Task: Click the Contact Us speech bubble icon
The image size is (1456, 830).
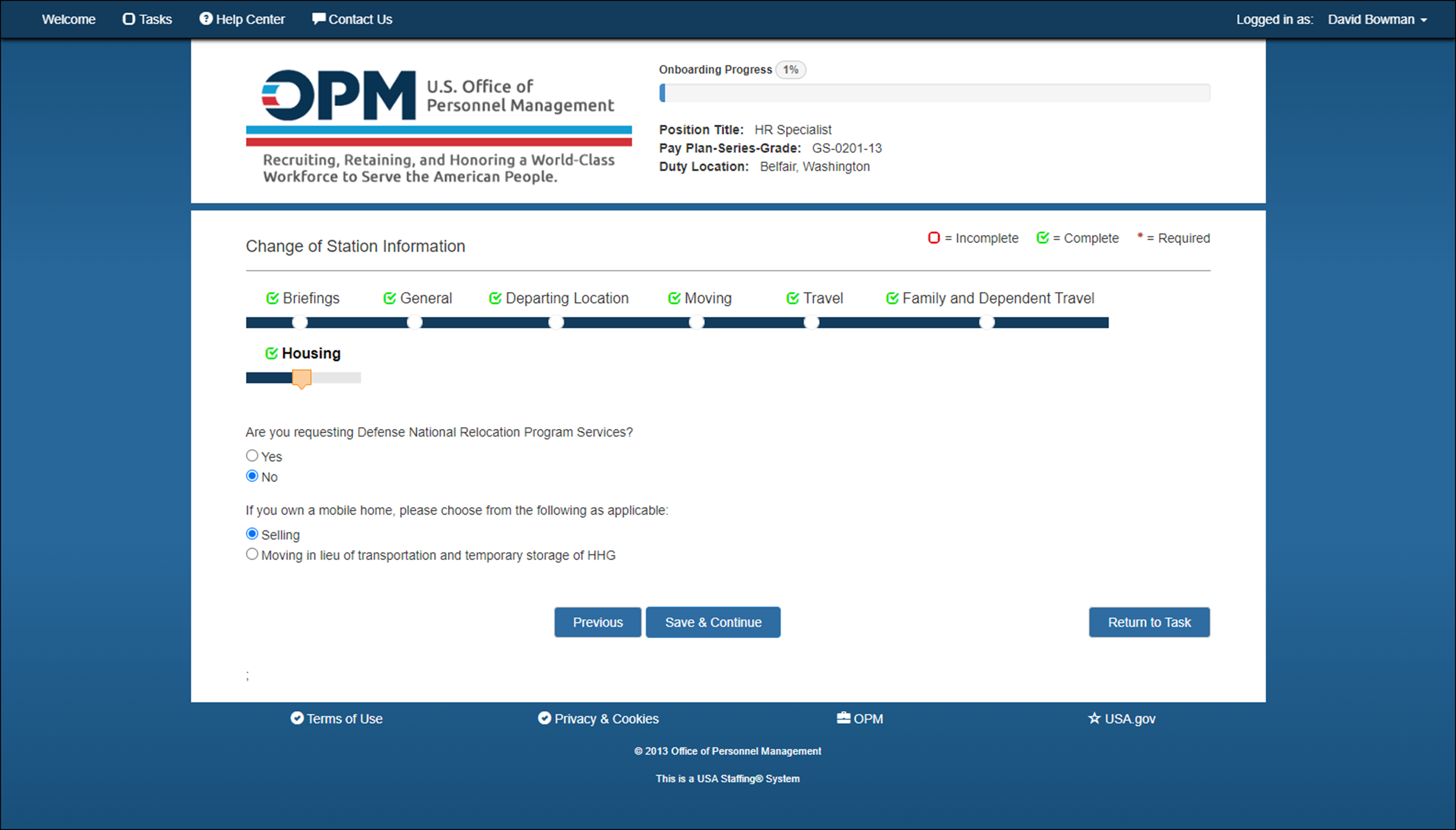Action: coord(319,19)
